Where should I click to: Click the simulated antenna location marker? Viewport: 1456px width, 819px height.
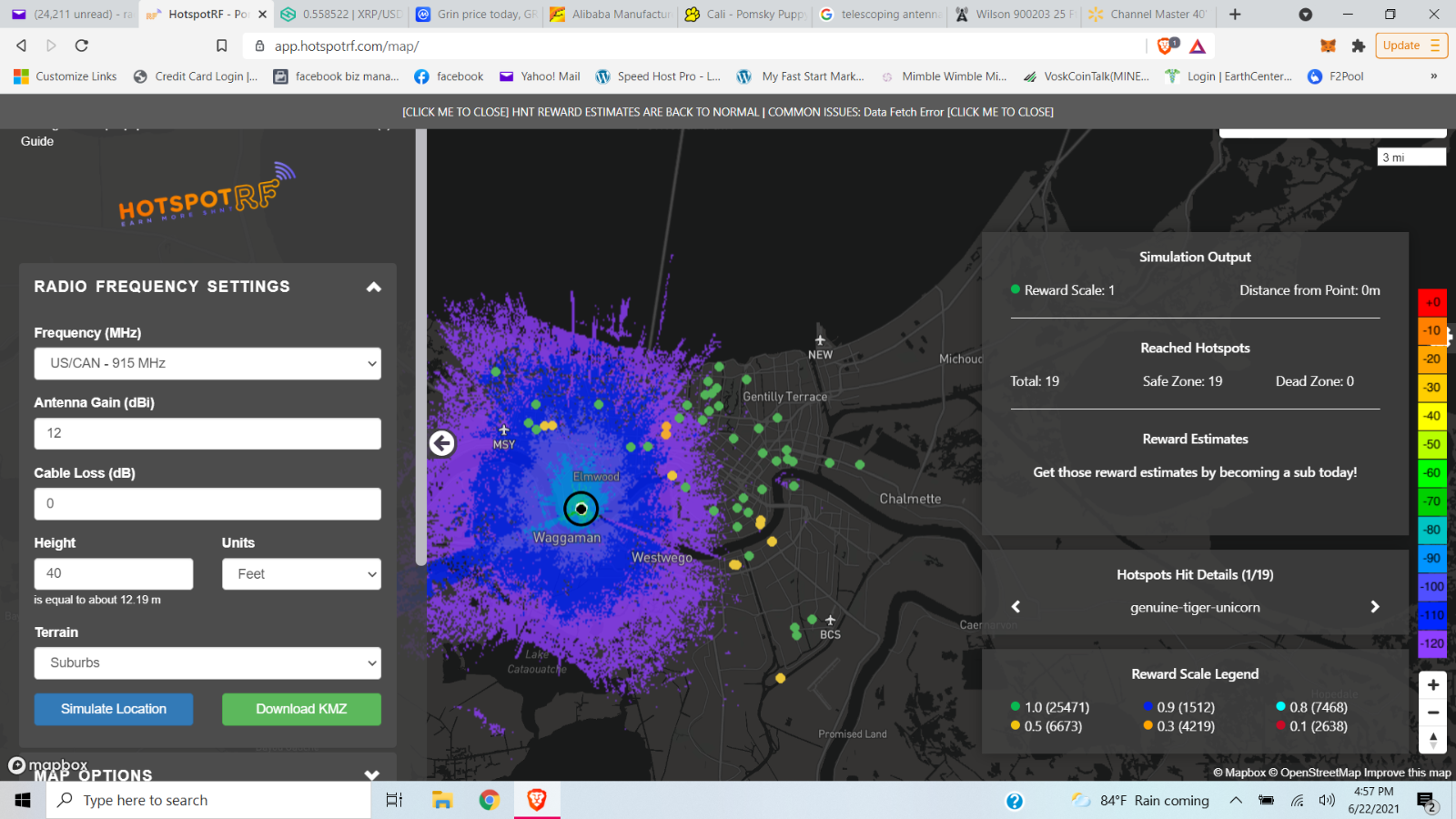[581, 509]
